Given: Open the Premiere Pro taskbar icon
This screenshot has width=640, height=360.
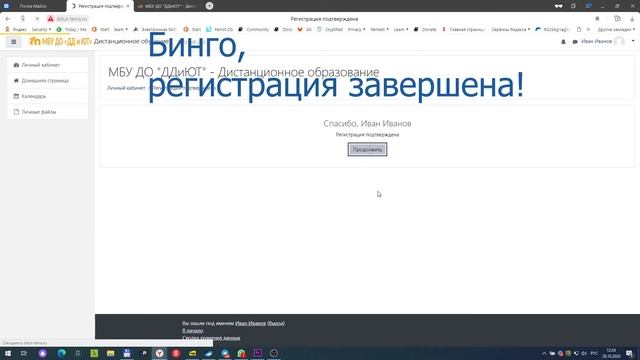Looking at the screenshot, I should [x=258, y=353].
